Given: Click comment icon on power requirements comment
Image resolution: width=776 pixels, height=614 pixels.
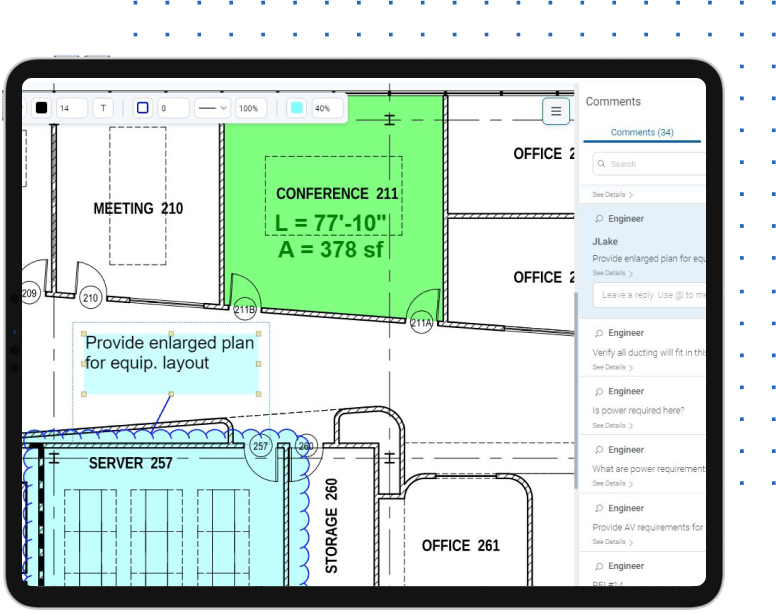Looking at the screenshot, I should tap(599, 450).
